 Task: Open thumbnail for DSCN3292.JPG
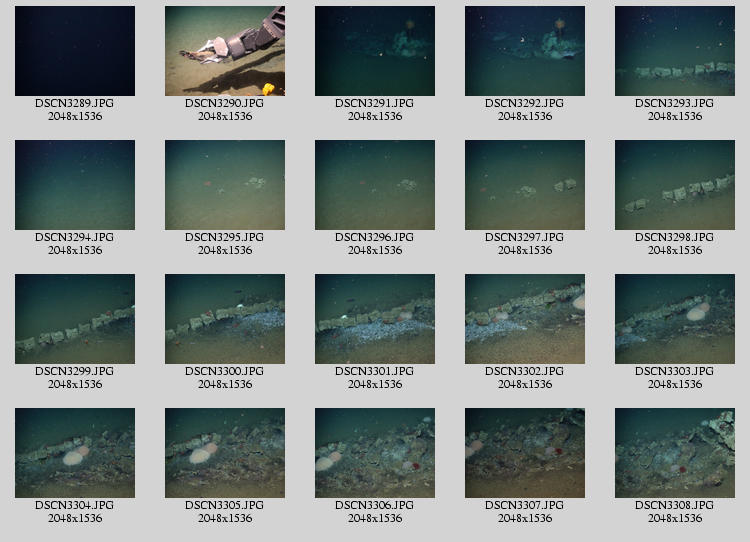525,51
